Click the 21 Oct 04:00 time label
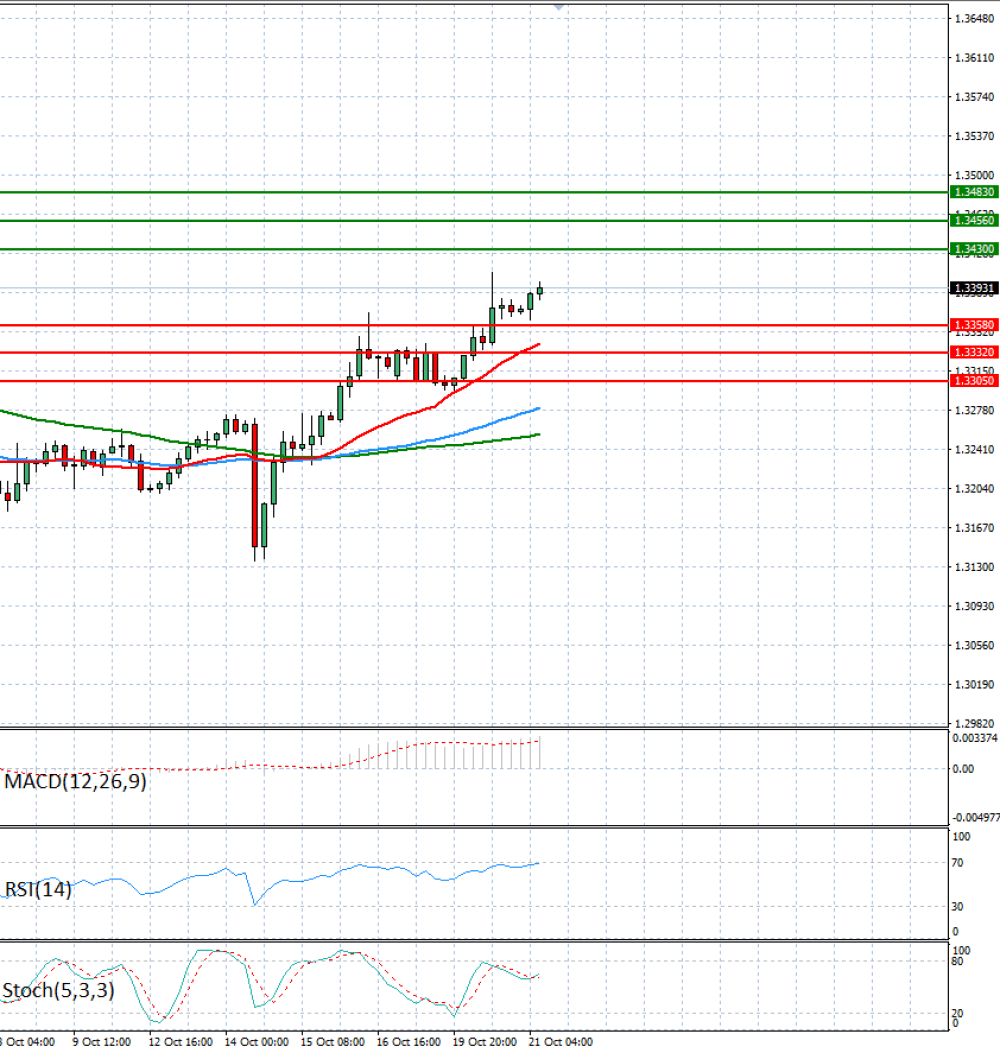 click(561, 1042)
